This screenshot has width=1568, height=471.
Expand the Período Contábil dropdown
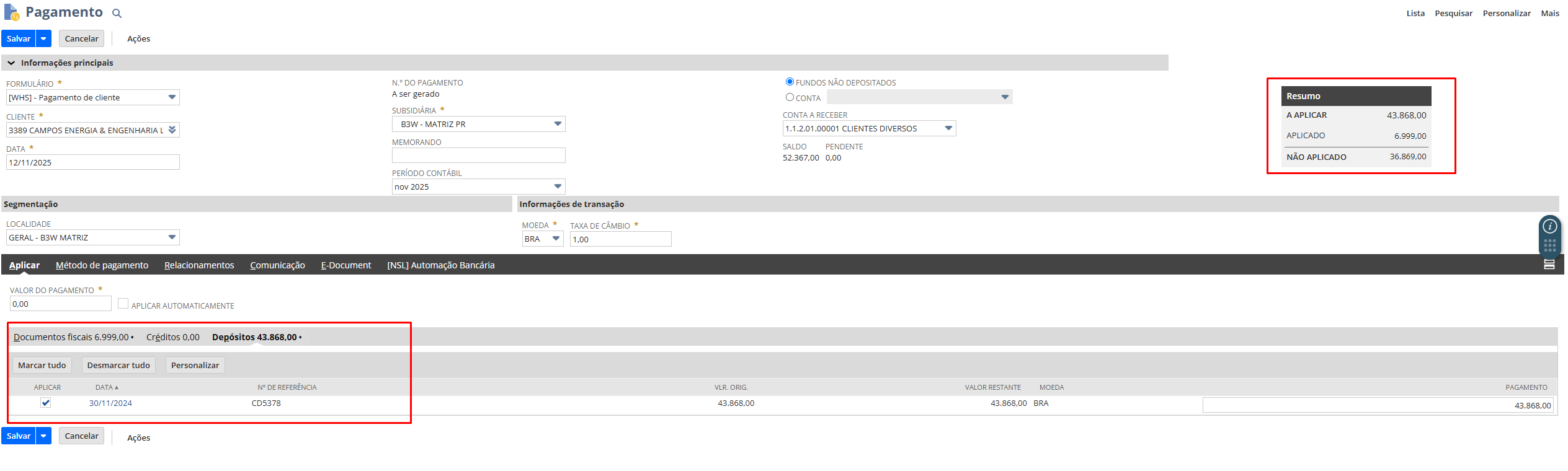tap(558, 187)
